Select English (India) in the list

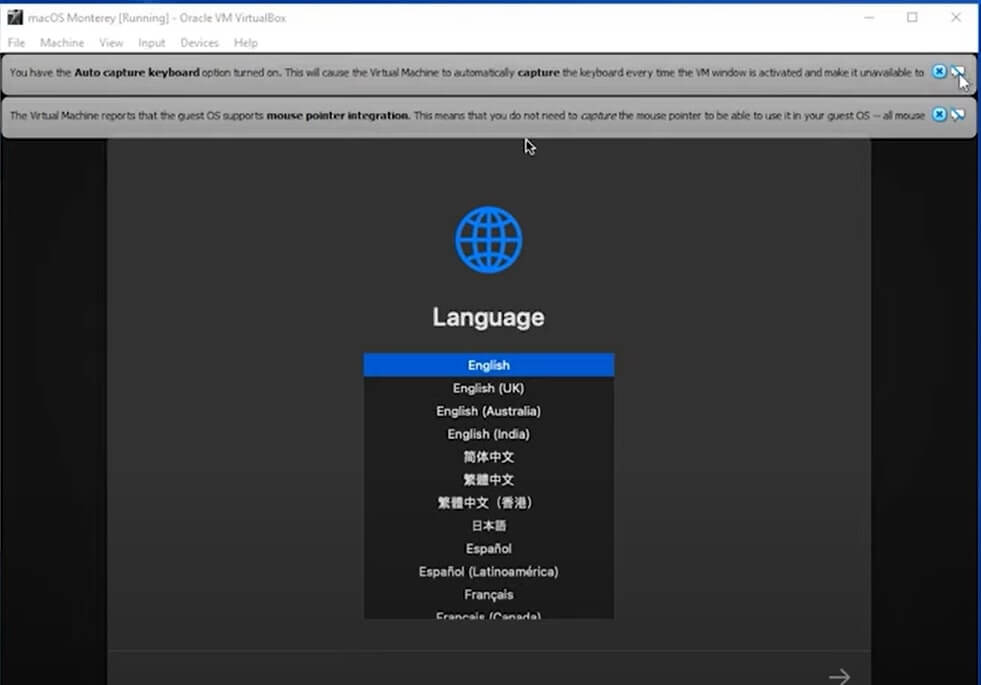coord(488,434)
